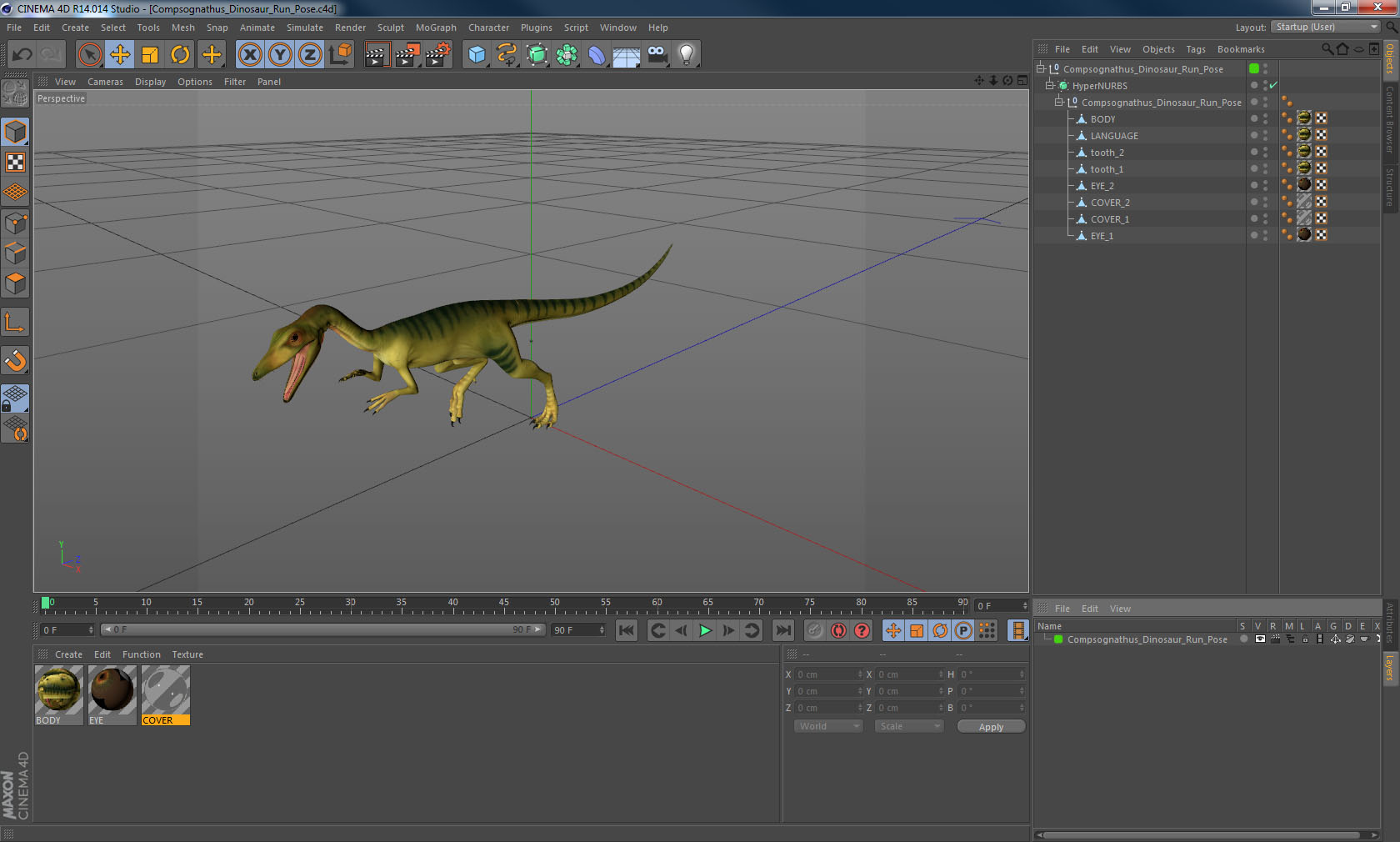Toggle X-axis lock button
The width and height of the screenshot is (1400, 842).
(249, 55)
